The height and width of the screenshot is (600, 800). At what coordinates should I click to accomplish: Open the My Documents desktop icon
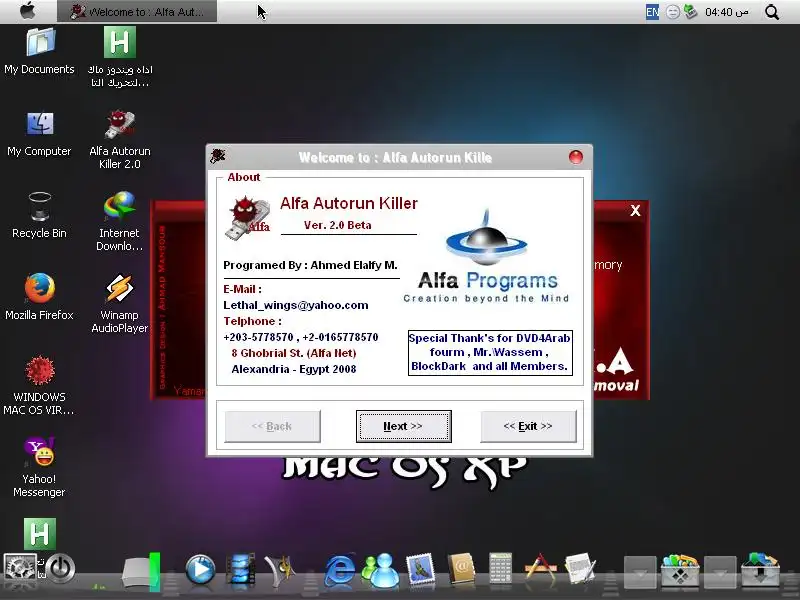(x=40, y=51)
